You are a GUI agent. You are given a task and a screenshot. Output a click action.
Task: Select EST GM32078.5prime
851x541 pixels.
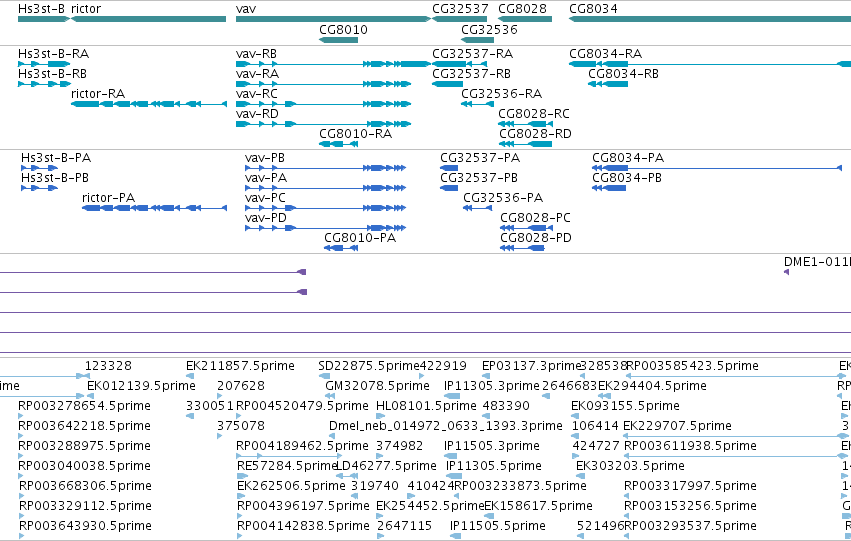tap(377, 386)
